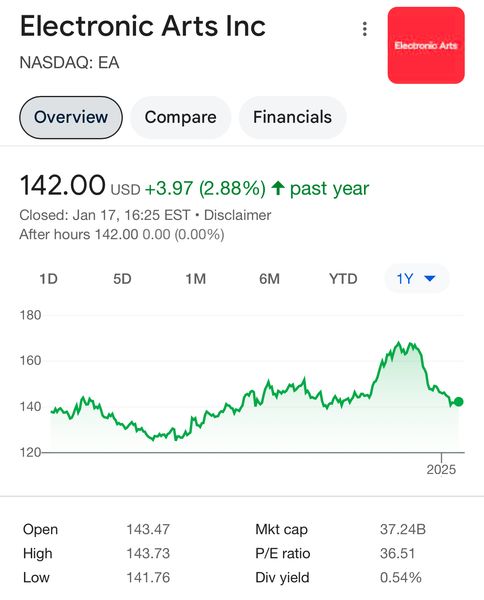The width and height of the screenshot is (484, 600).
Task: Click the P/E ratio value 36.51
Action: click(397, 553)
